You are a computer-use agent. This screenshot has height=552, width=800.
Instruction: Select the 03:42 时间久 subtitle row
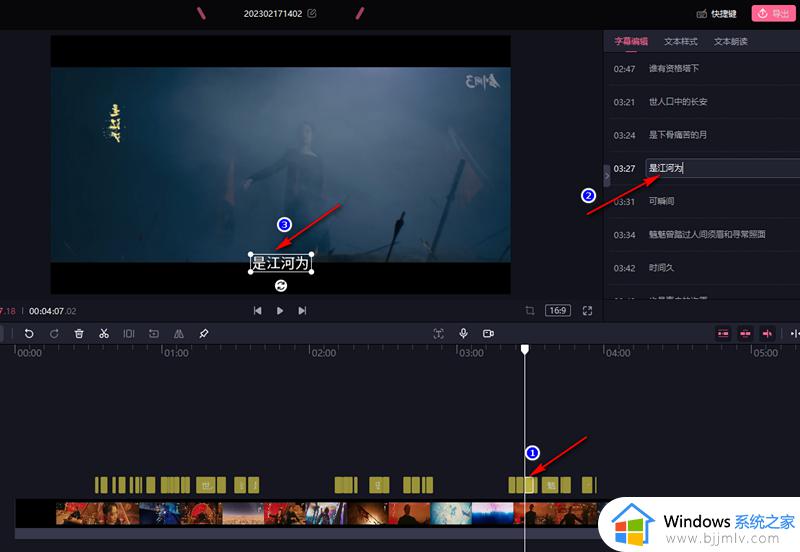click(704, 267)
